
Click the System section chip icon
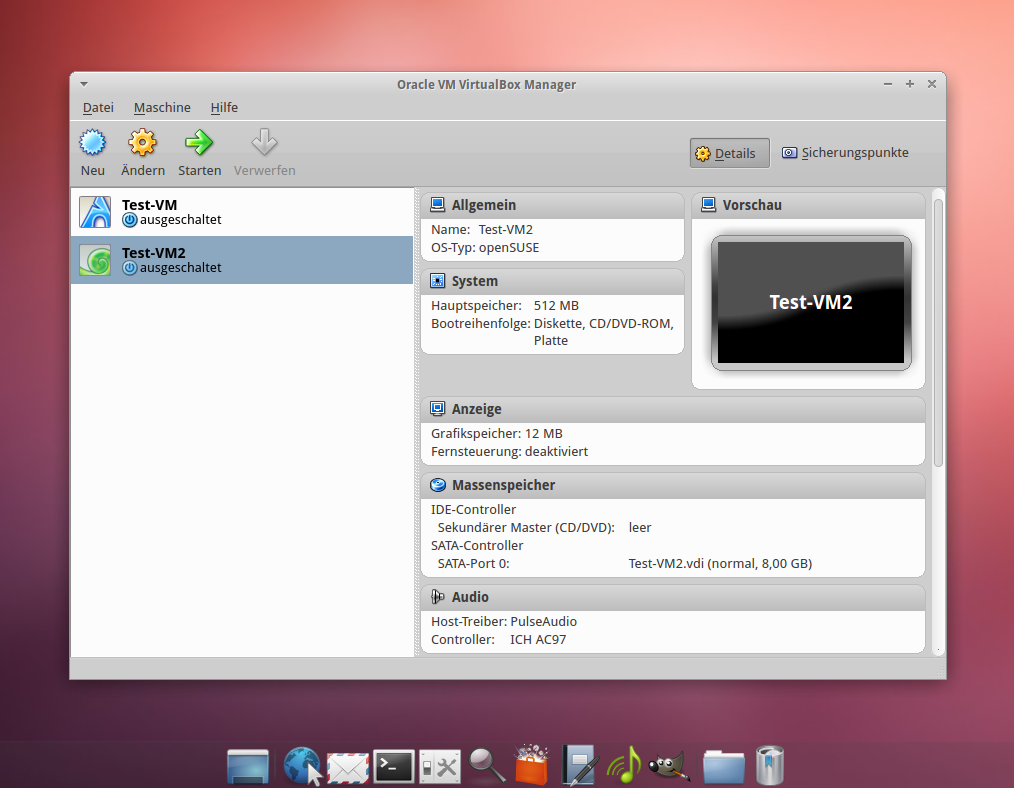pyautogui.click(x=438, y=281)
